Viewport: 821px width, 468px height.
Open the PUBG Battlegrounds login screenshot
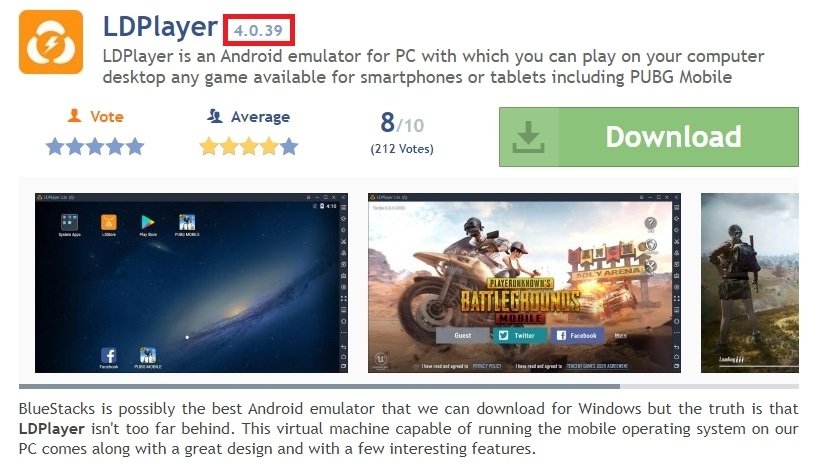pyautogui.click(x=524, y=283)
